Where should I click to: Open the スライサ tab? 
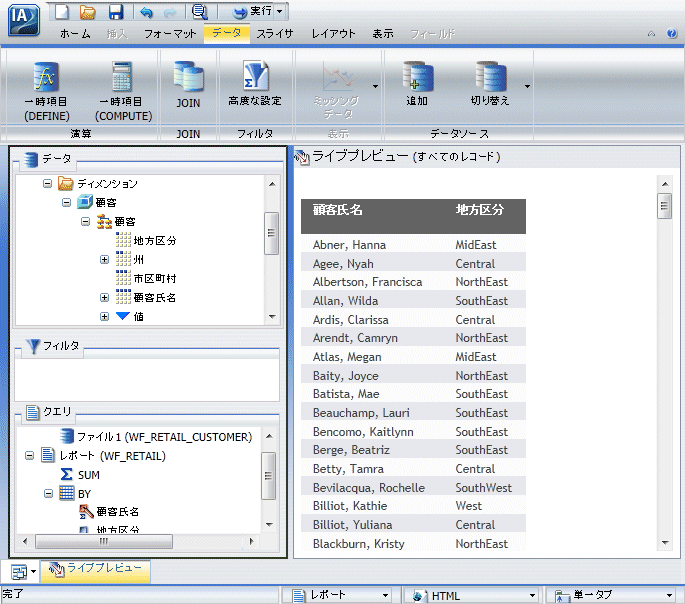click(275, 34)
